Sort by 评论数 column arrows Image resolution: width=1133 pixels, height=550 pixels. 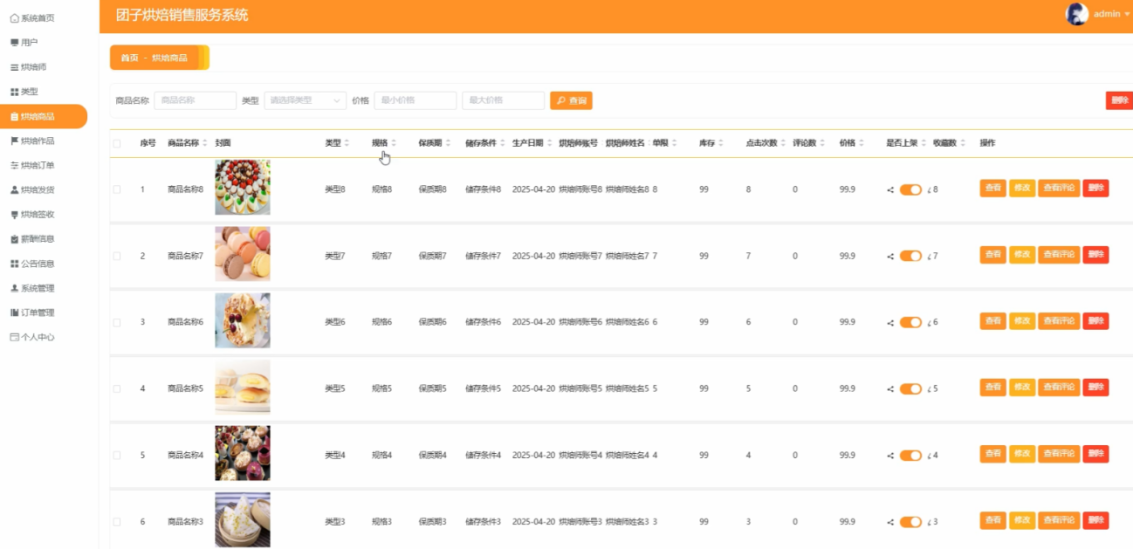(x=822, y=143)
